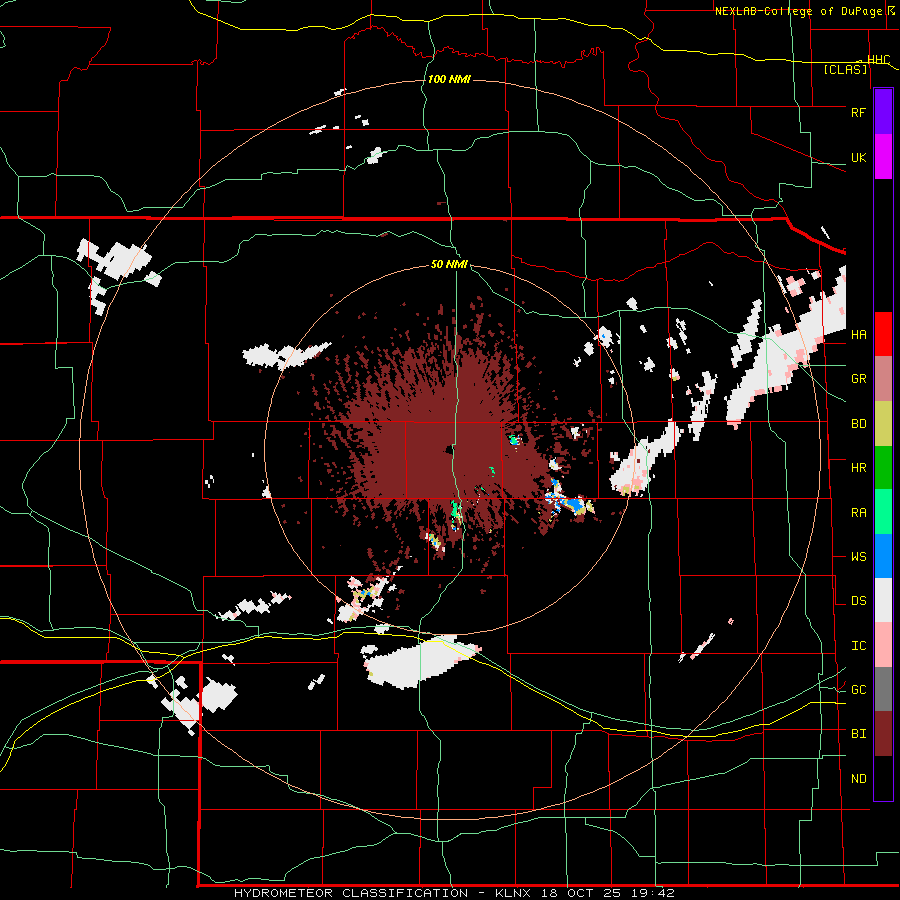Click the bright green RA legend swatch

[883, 512]
